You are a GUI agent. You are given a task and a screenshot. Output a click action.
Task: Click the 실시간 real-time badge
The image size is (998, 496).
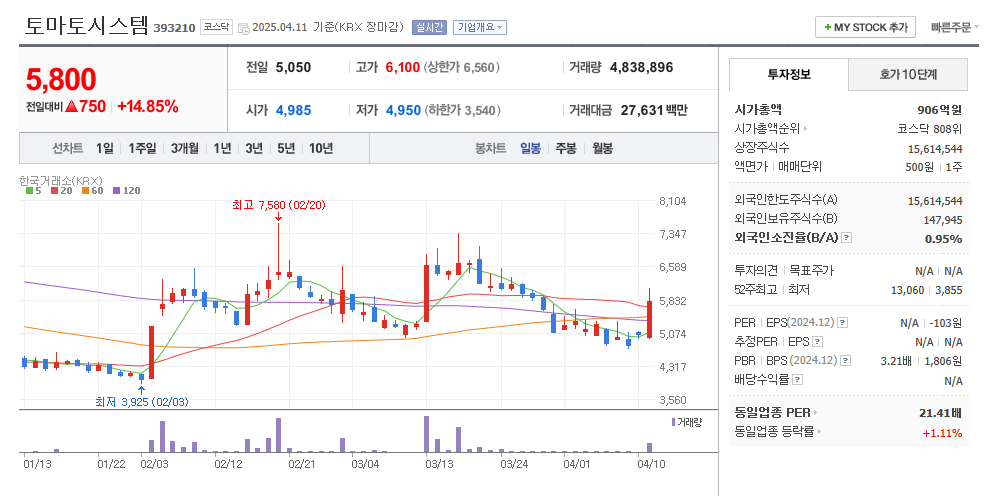click(430, 27)
